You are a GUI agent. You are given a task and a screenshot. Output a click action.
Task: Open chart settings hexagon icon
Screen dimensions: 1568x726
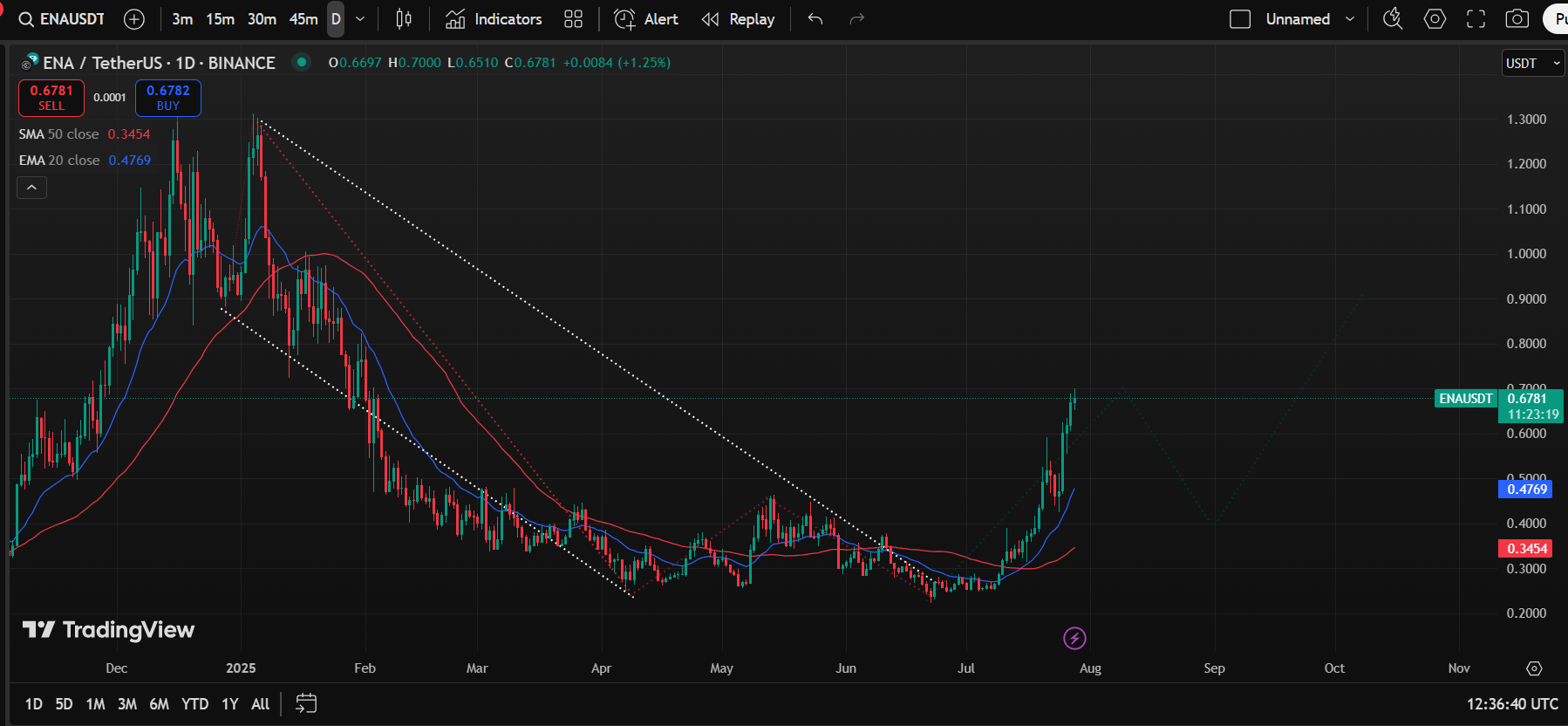1435,19
